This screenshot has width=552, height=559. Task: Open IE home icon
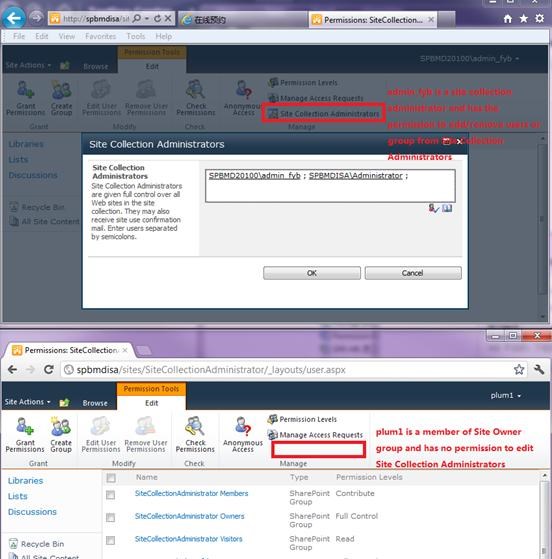click(507, 19)
